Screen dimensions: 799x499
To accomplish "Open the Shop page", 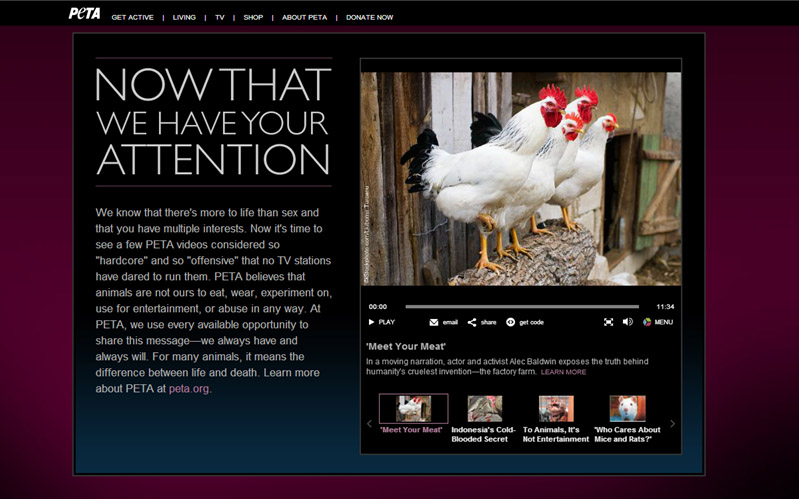I will click(253, 17).
